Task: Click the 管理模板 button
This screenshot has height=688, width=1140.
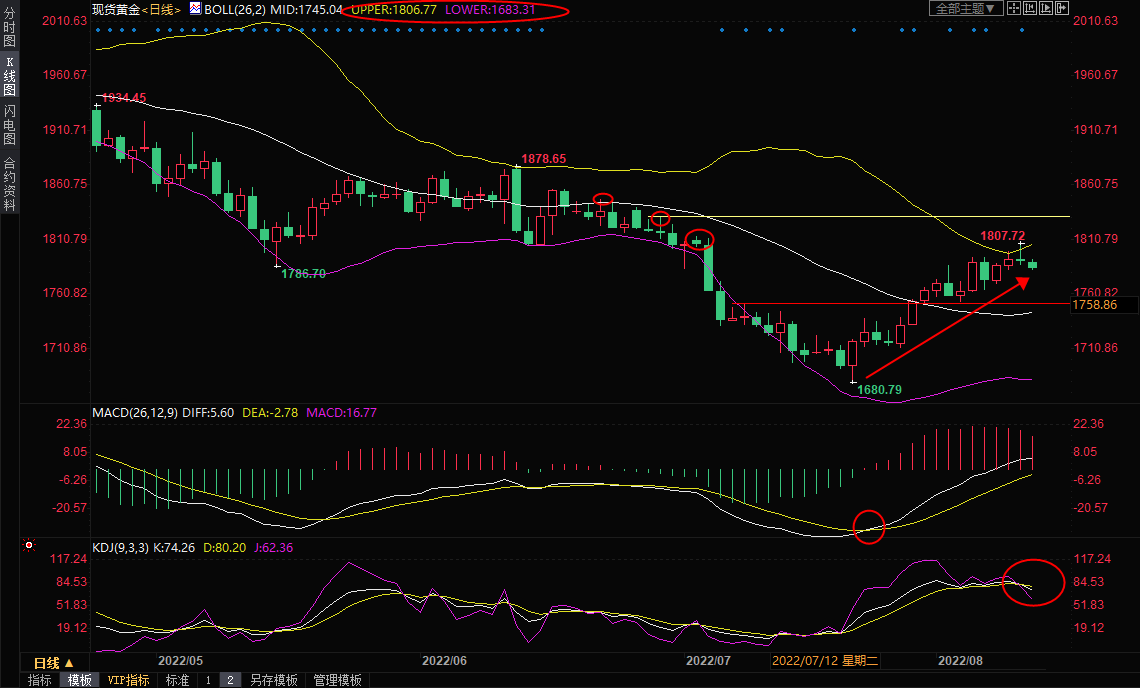Action: 337,680
